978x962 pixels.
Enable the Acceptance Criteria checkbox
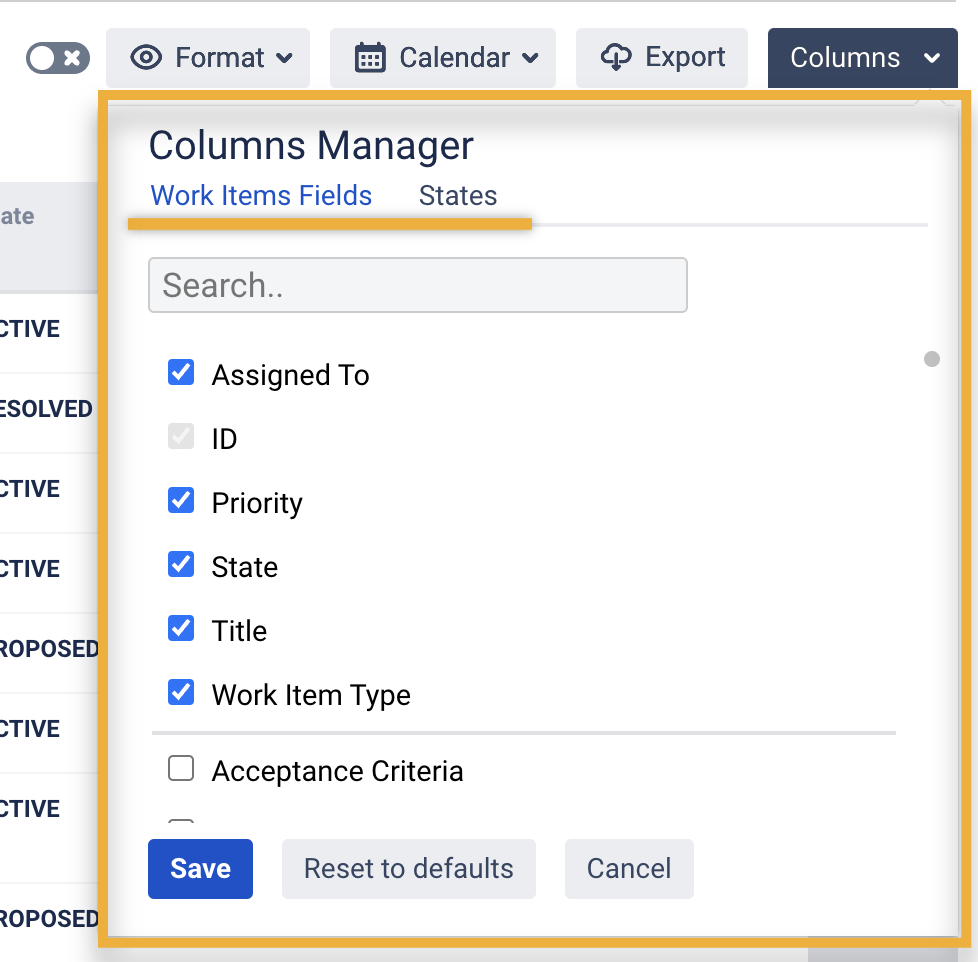181,769
